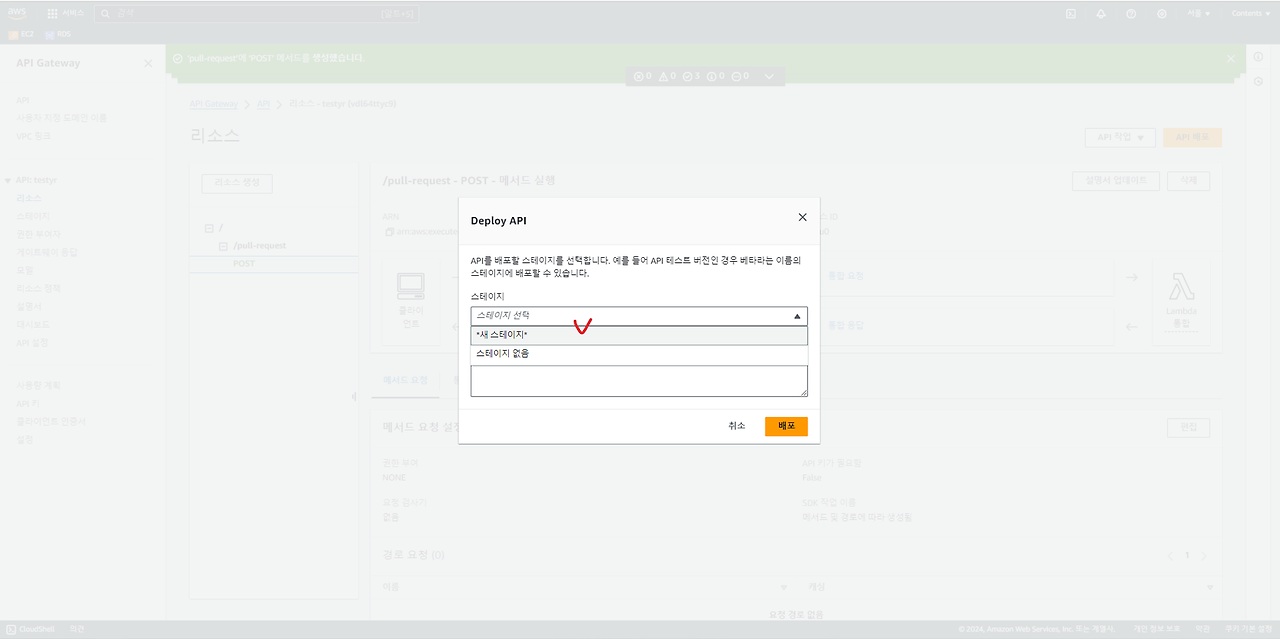Viewport: 1280px width, 639px height.
Task: Collapse the 'API: testyr' sidebar section
Action: 9,180
